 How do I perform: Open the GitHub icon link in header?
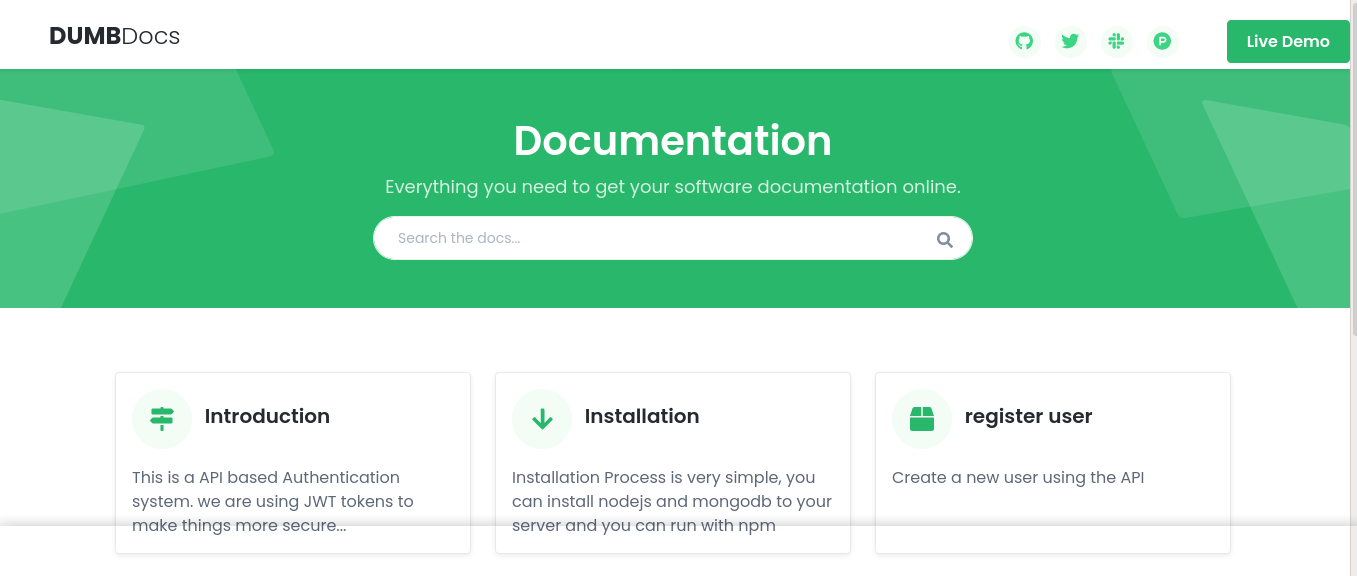tap(1024, 41)
